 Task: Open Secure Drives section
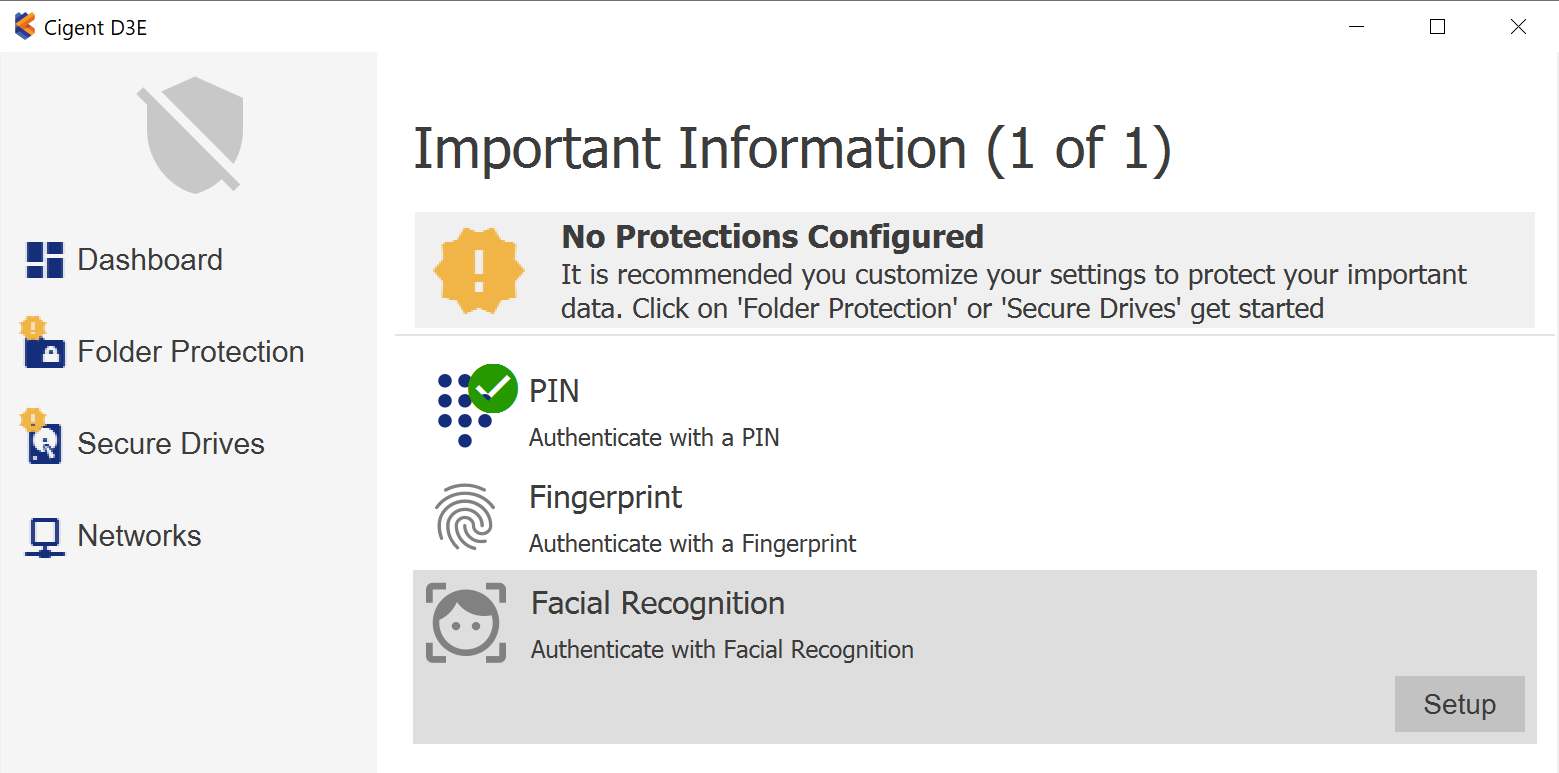point(171,444)
